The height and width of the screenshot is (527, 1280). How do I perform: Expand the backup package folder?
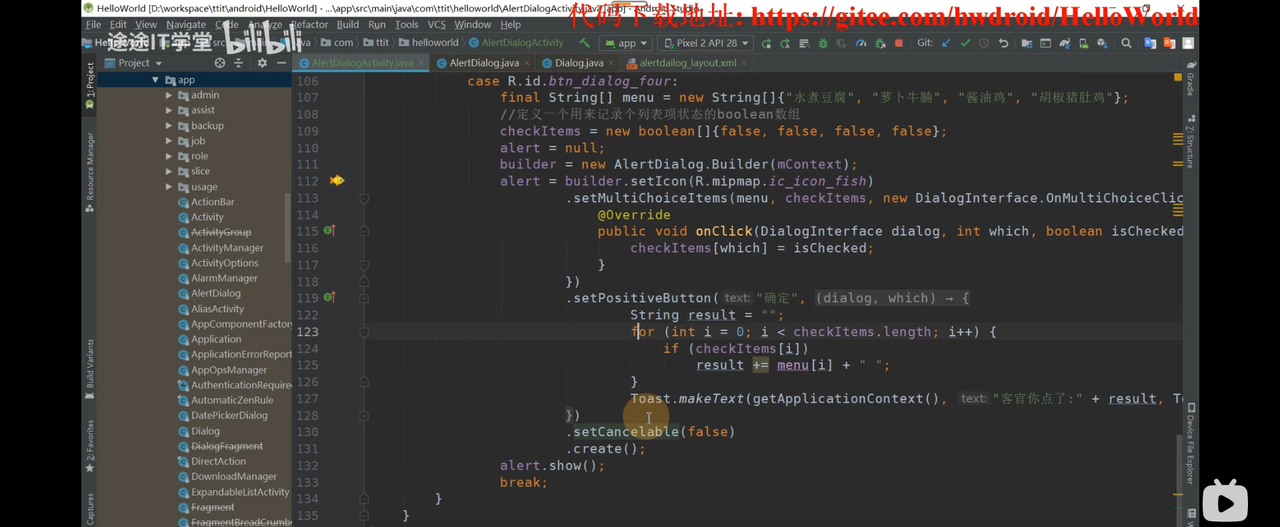169,126
